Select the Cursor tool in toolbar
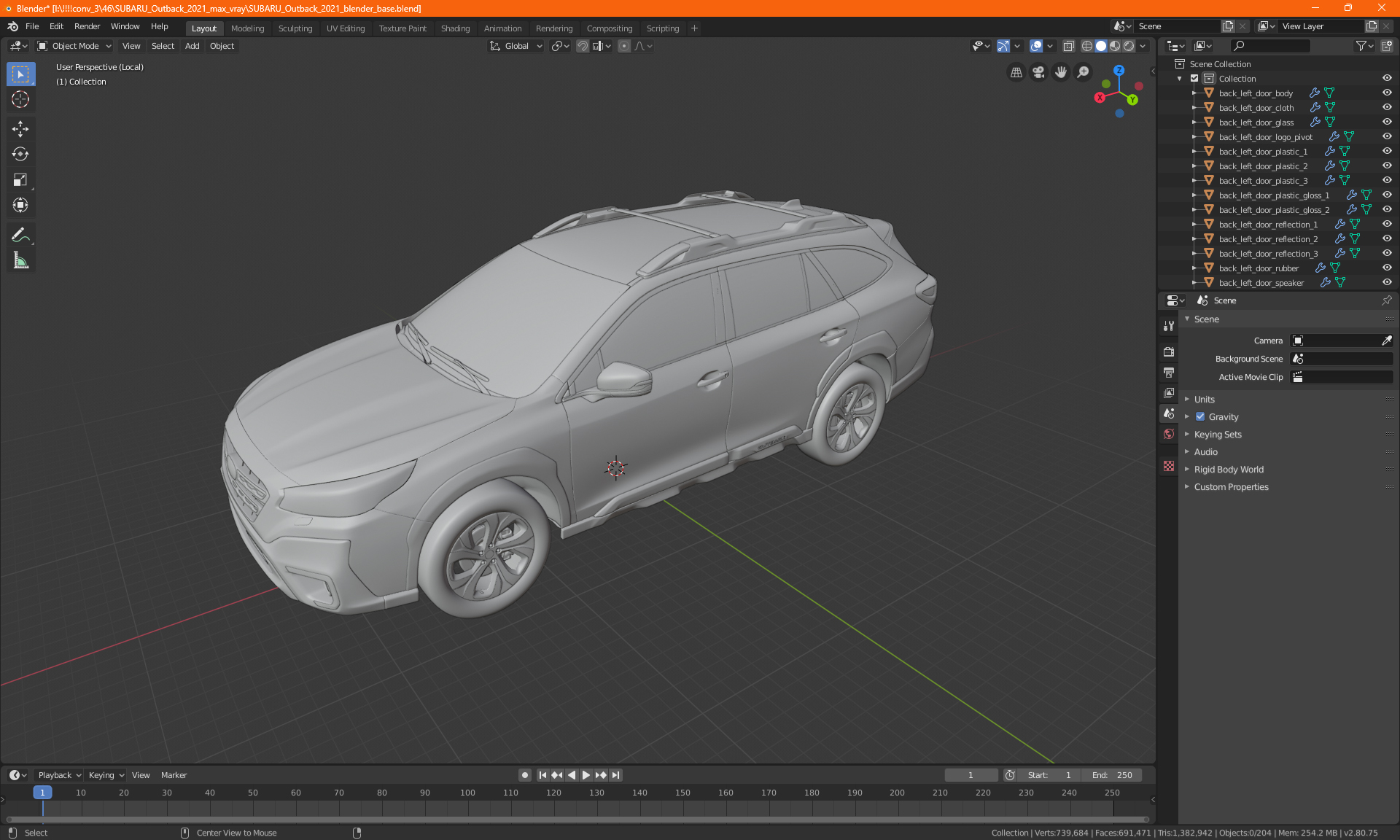 pos(20,100)
